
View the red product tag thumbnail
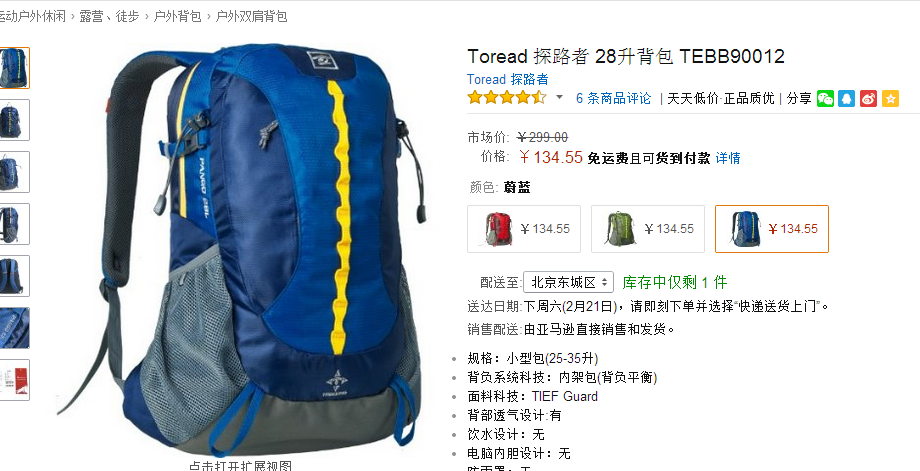point(13,379)
